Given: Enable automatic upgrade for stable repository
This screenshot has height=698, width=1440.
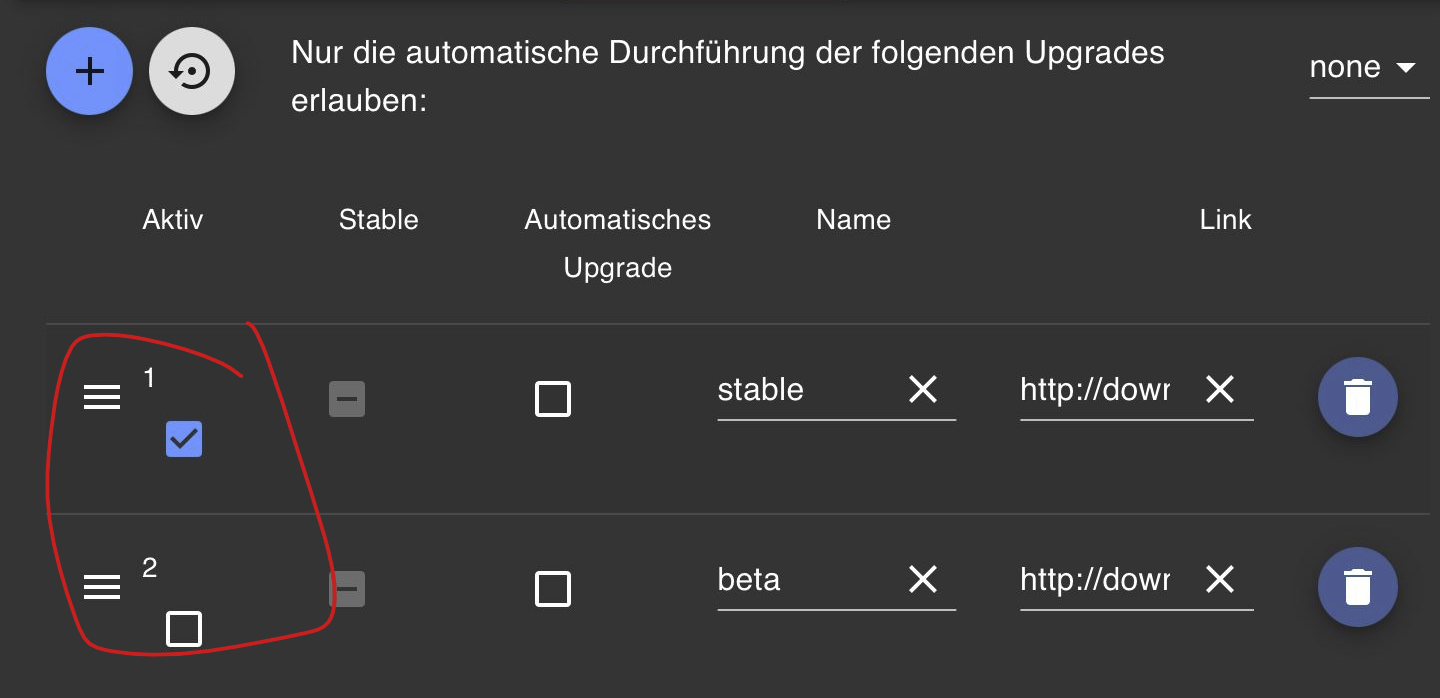Looking at the screenshot, I should point(553,399).
